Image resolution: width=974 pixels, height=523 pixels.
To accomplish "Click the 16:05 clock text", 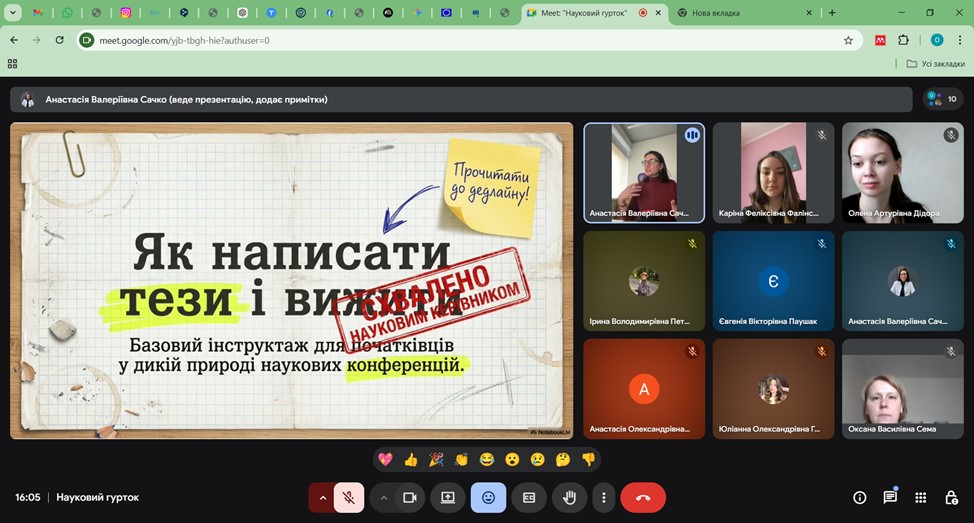I will (x=28, y=498).
